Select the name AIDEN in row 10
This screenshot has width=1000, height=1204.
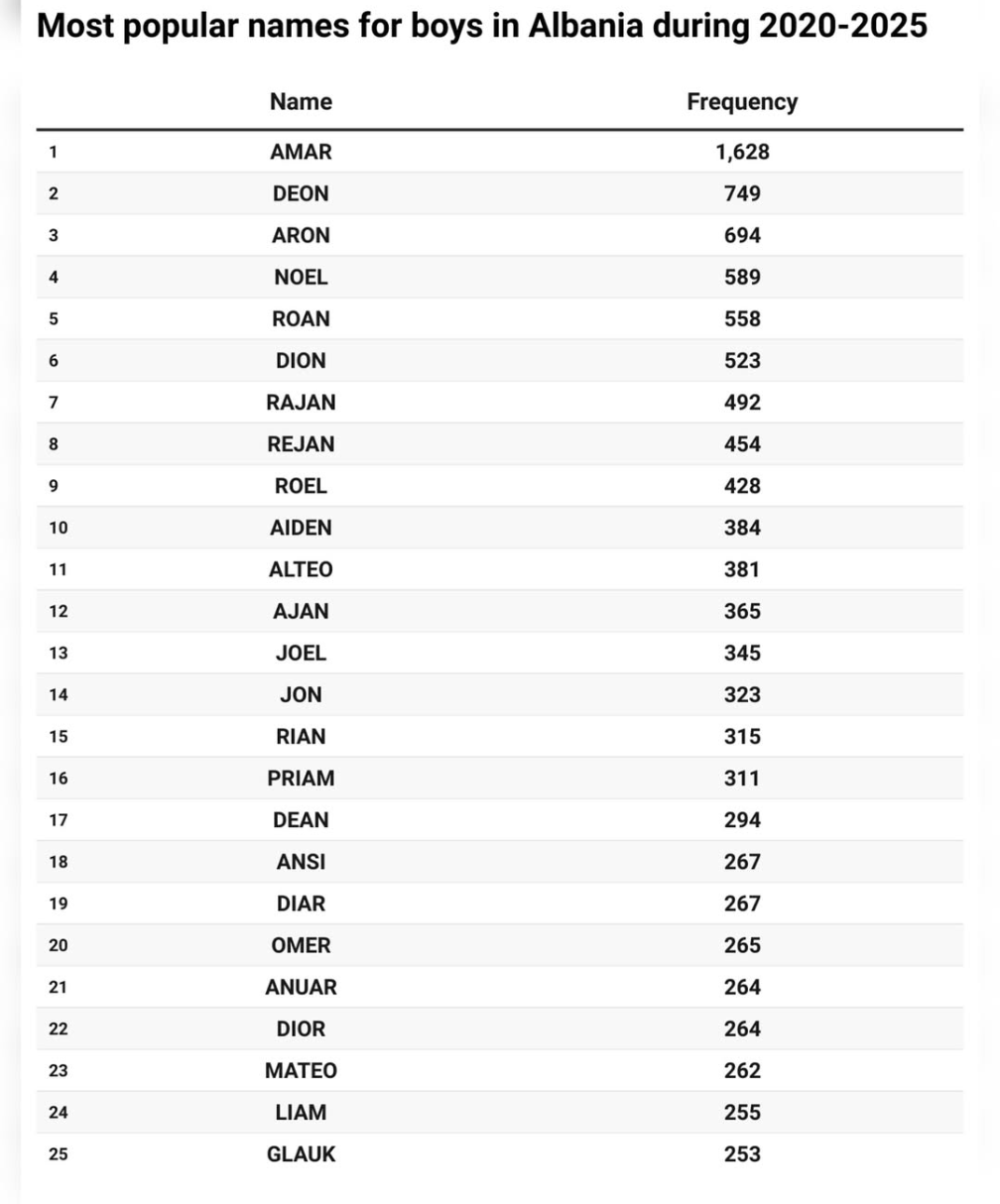coord(301,528)
